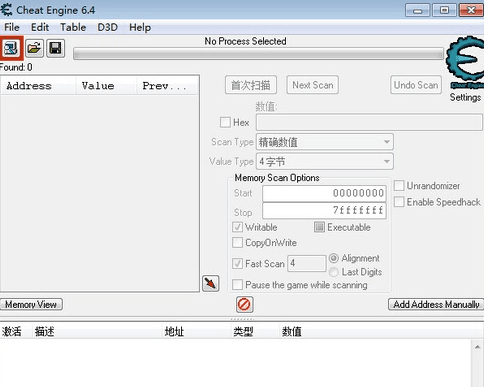The height and width of the screenshot is (387, 484).
Task: Click the red clear-list circle icon
Action: [x=244, y=304]
